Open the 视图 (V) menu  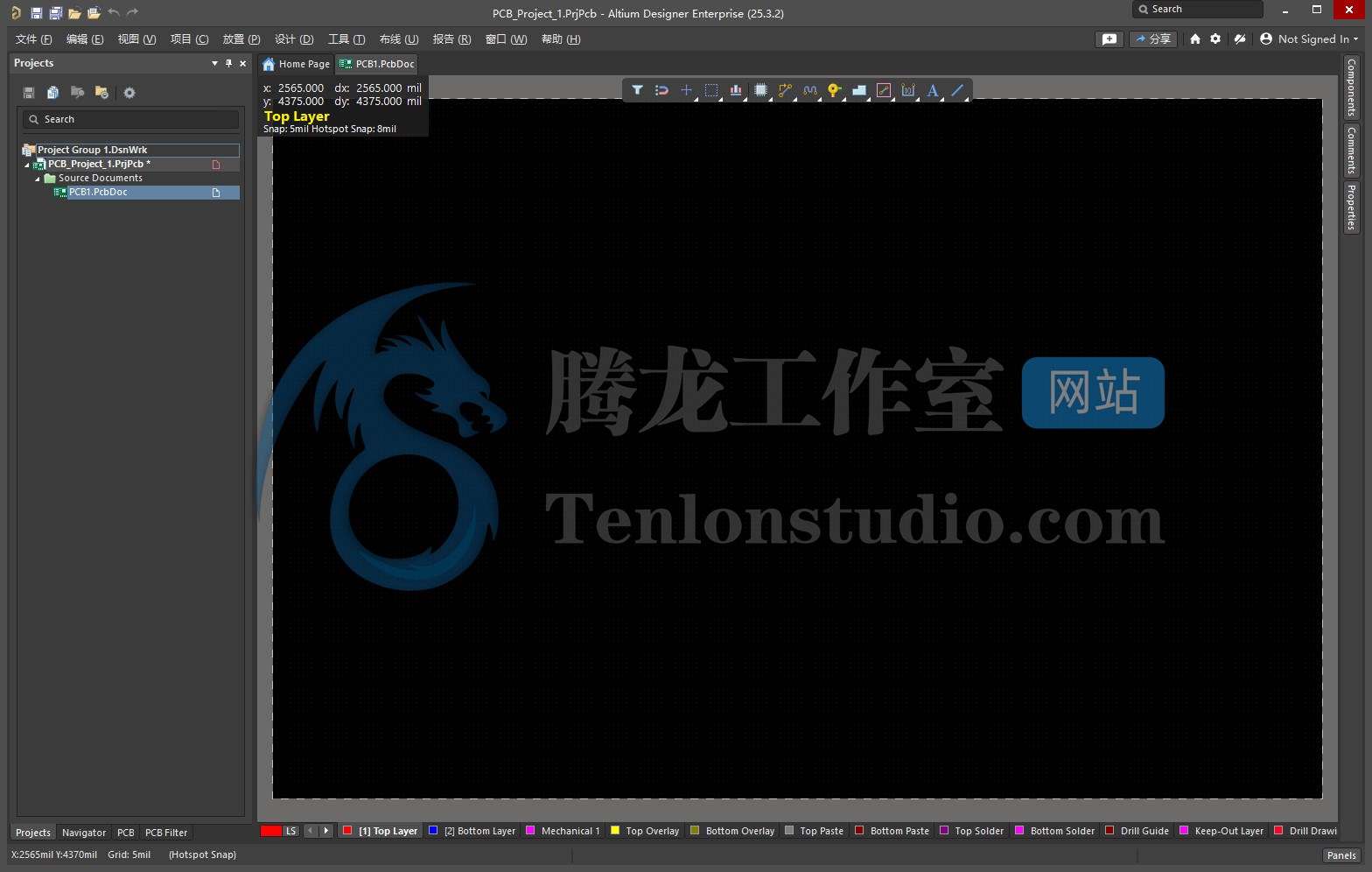click(x=136, y=39)
